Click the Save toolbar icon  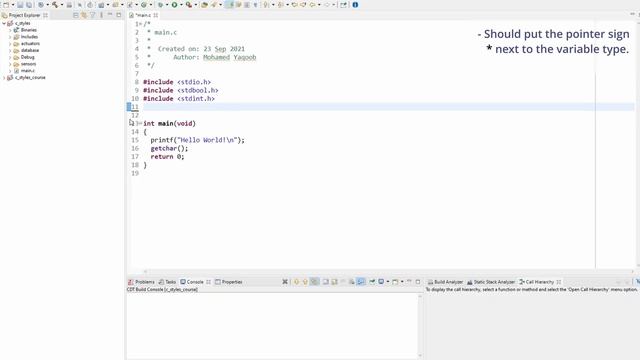pyautogui.click(x=20, y=5)
